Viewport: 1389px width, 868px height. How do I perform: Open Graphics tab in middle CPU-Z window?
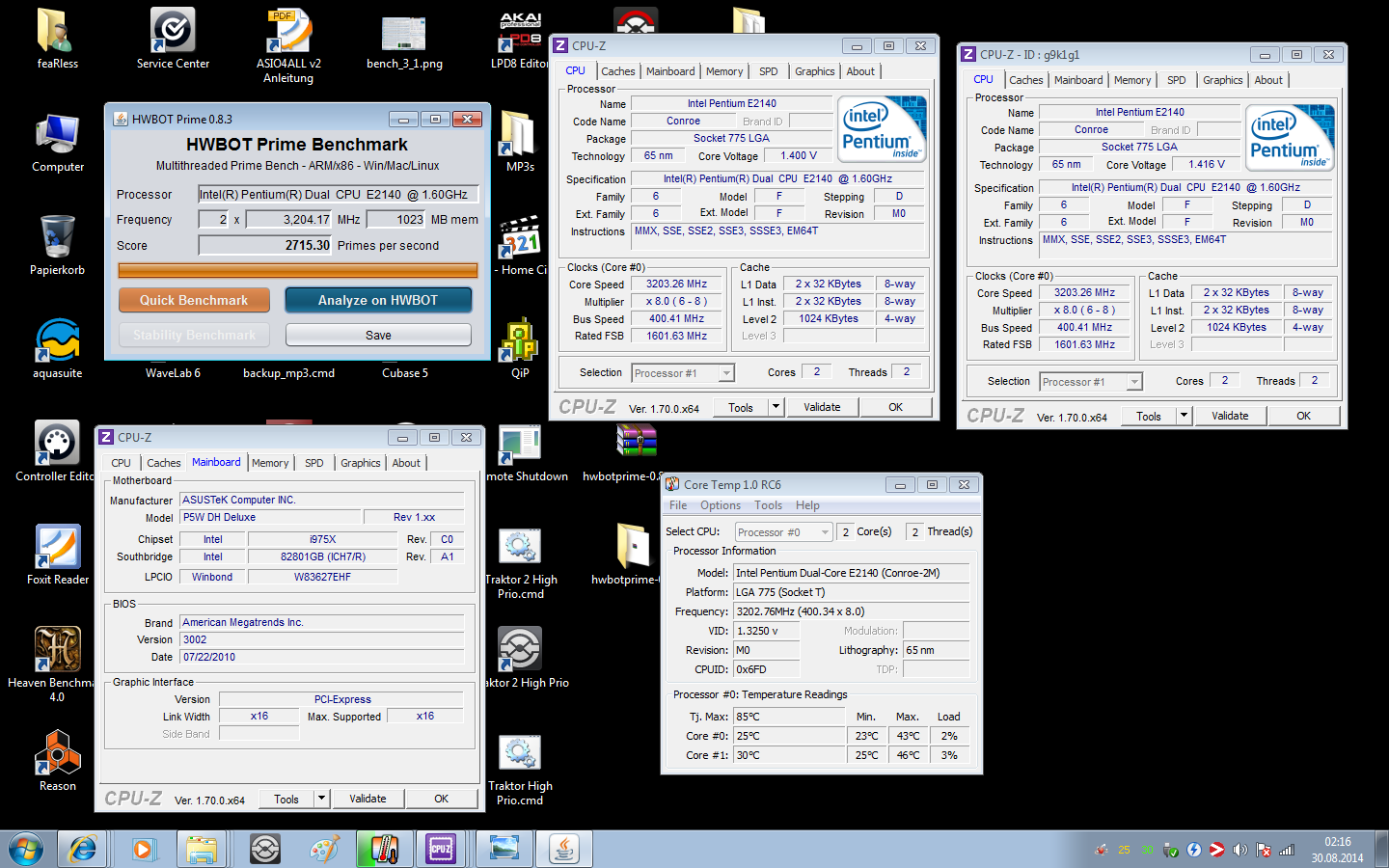(x=815, y=71)
